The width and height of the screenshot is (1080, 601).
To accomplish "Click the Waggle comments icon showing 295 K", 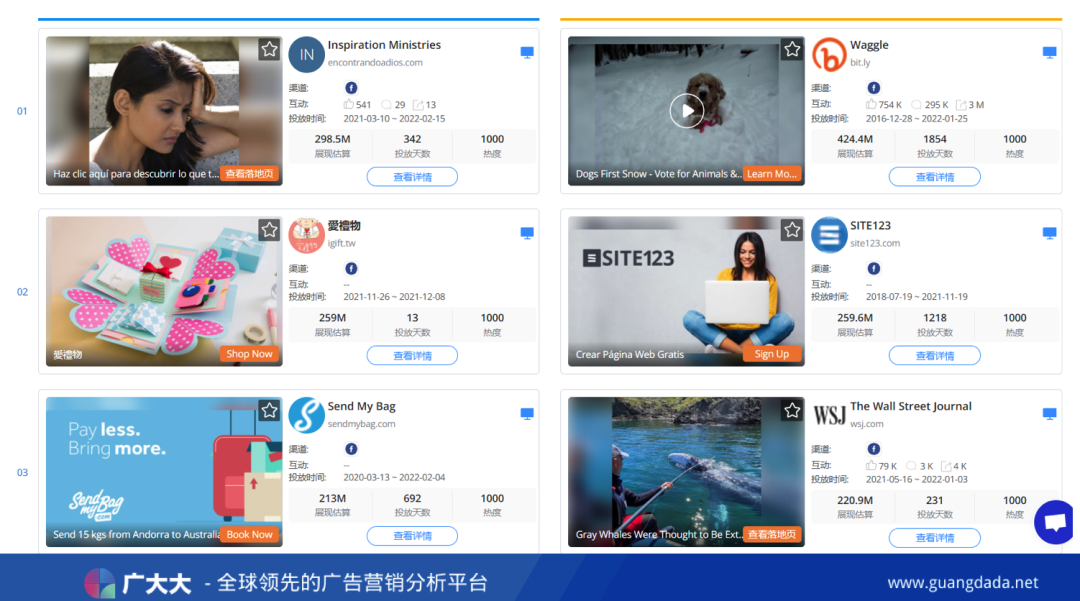I will pos(916,105).
